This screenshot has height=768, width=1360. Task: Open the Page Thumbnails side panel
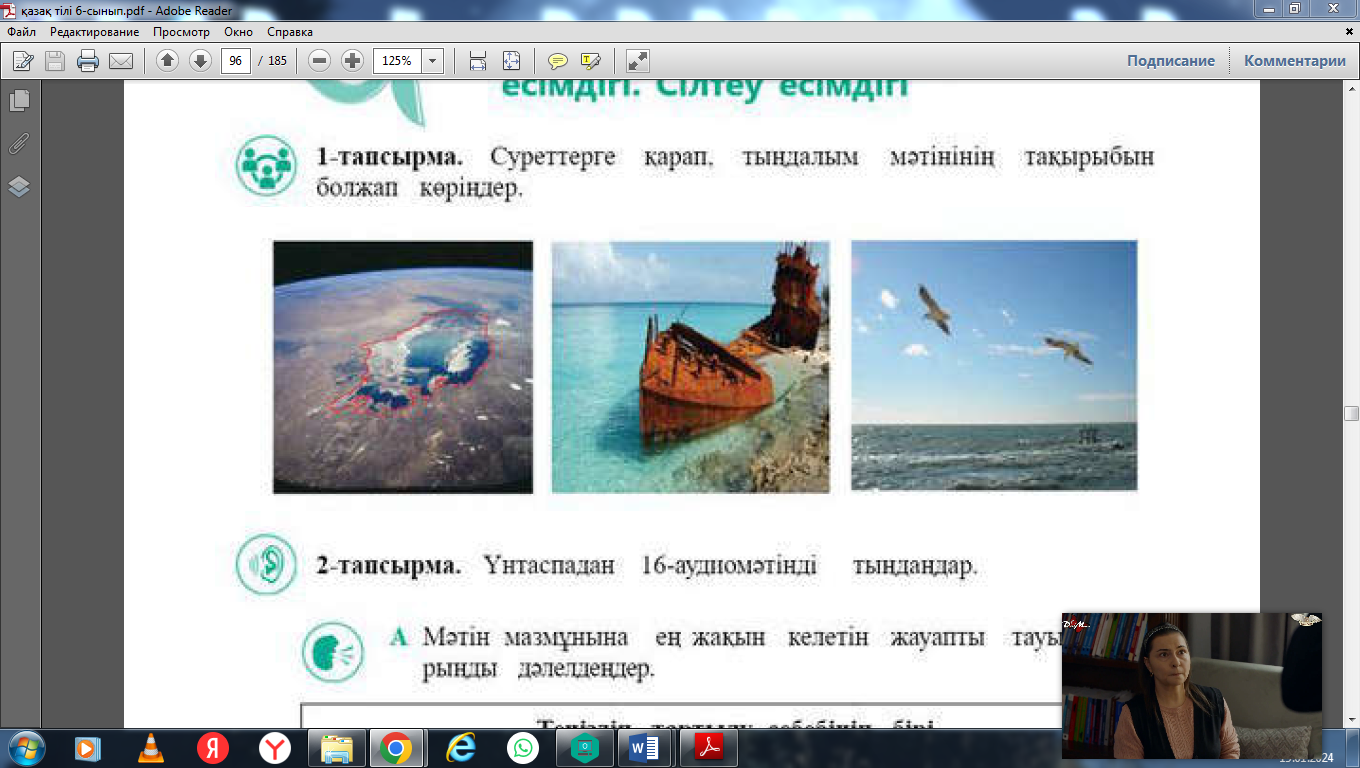click(19, 100)
